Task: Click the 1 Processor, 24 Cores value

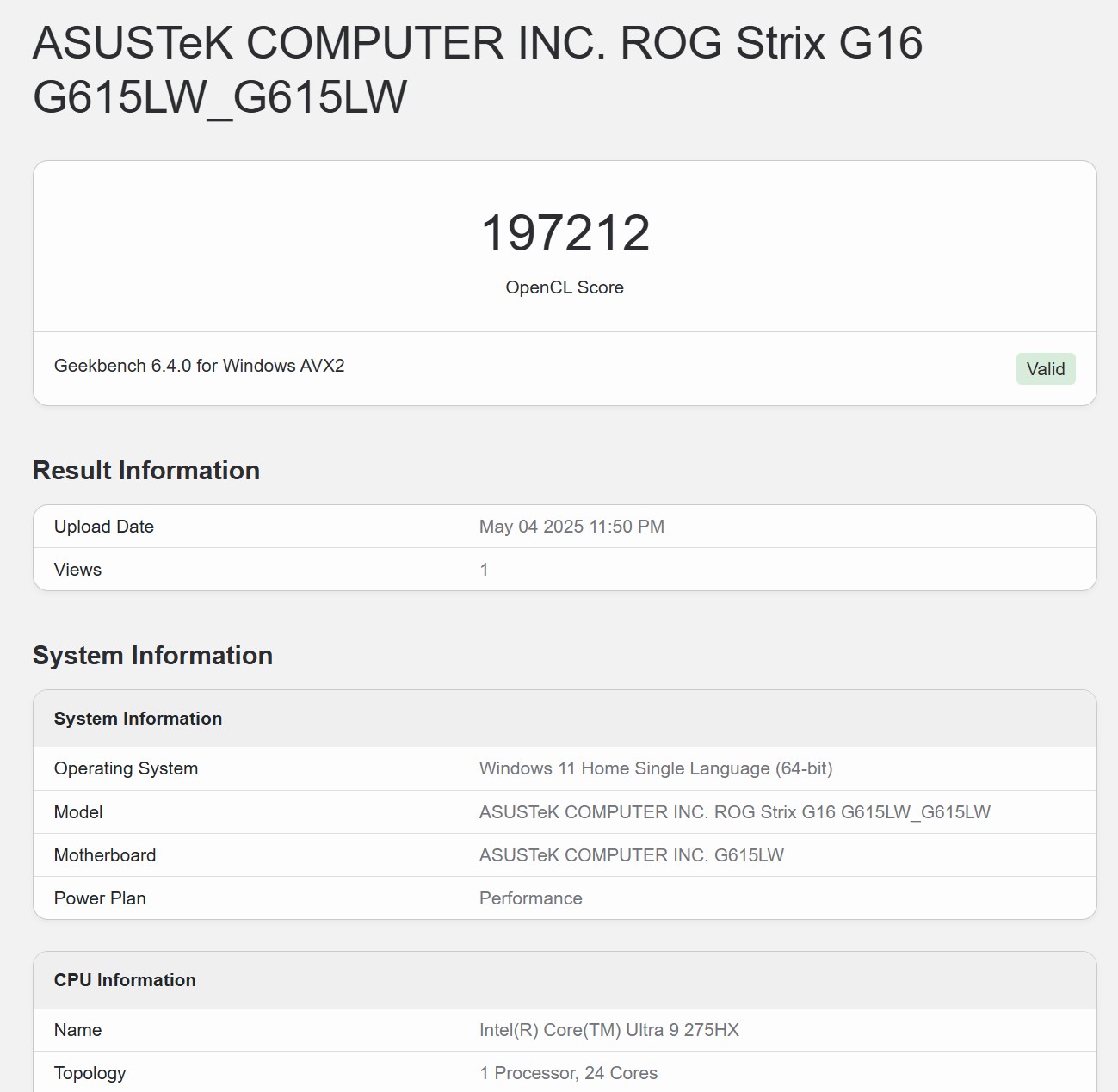Action: [568, 1073]
